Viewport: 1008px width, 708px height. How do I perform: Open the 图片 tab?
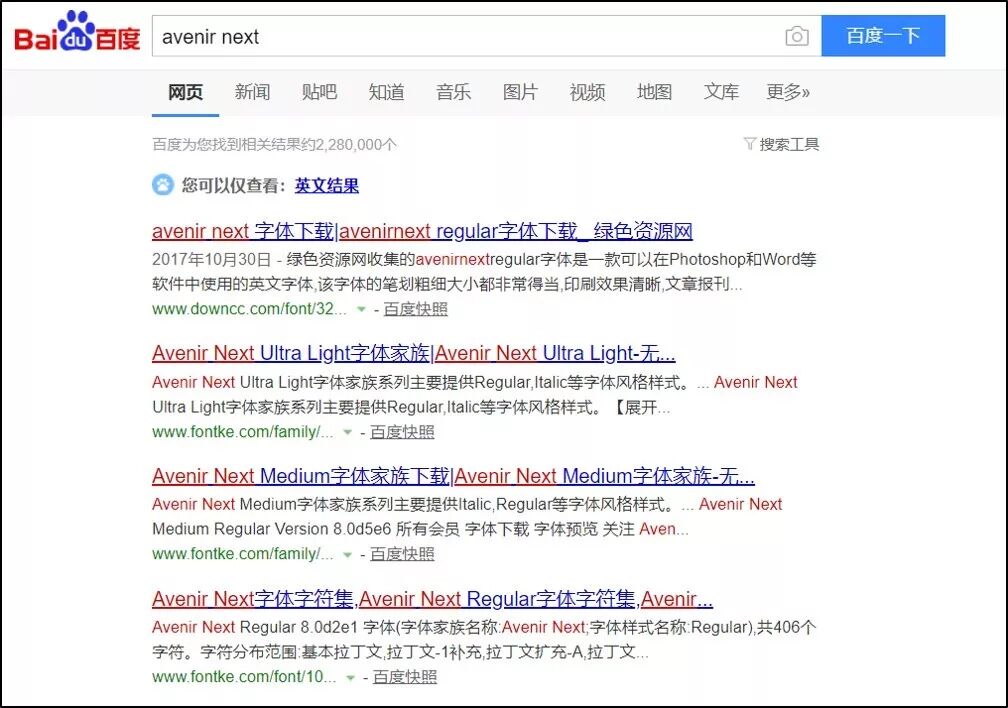pos(520,92)
